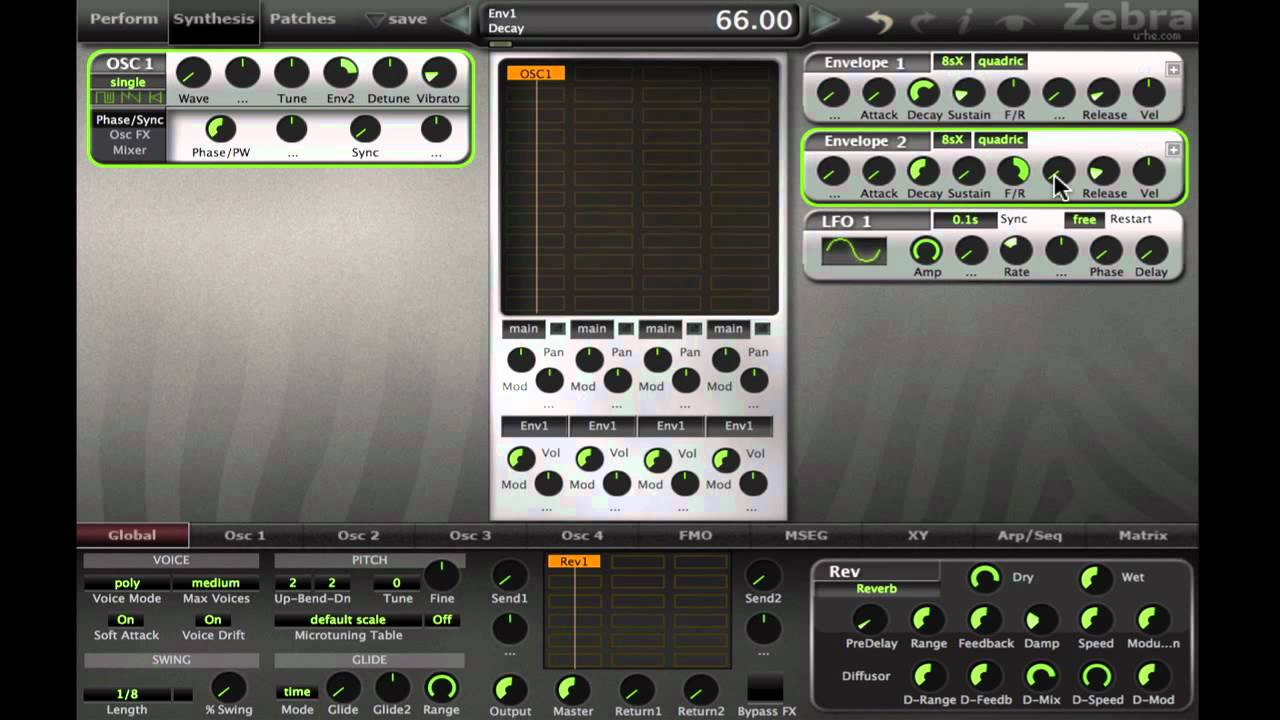Click the LFO 1 Rate knob

1016,250
